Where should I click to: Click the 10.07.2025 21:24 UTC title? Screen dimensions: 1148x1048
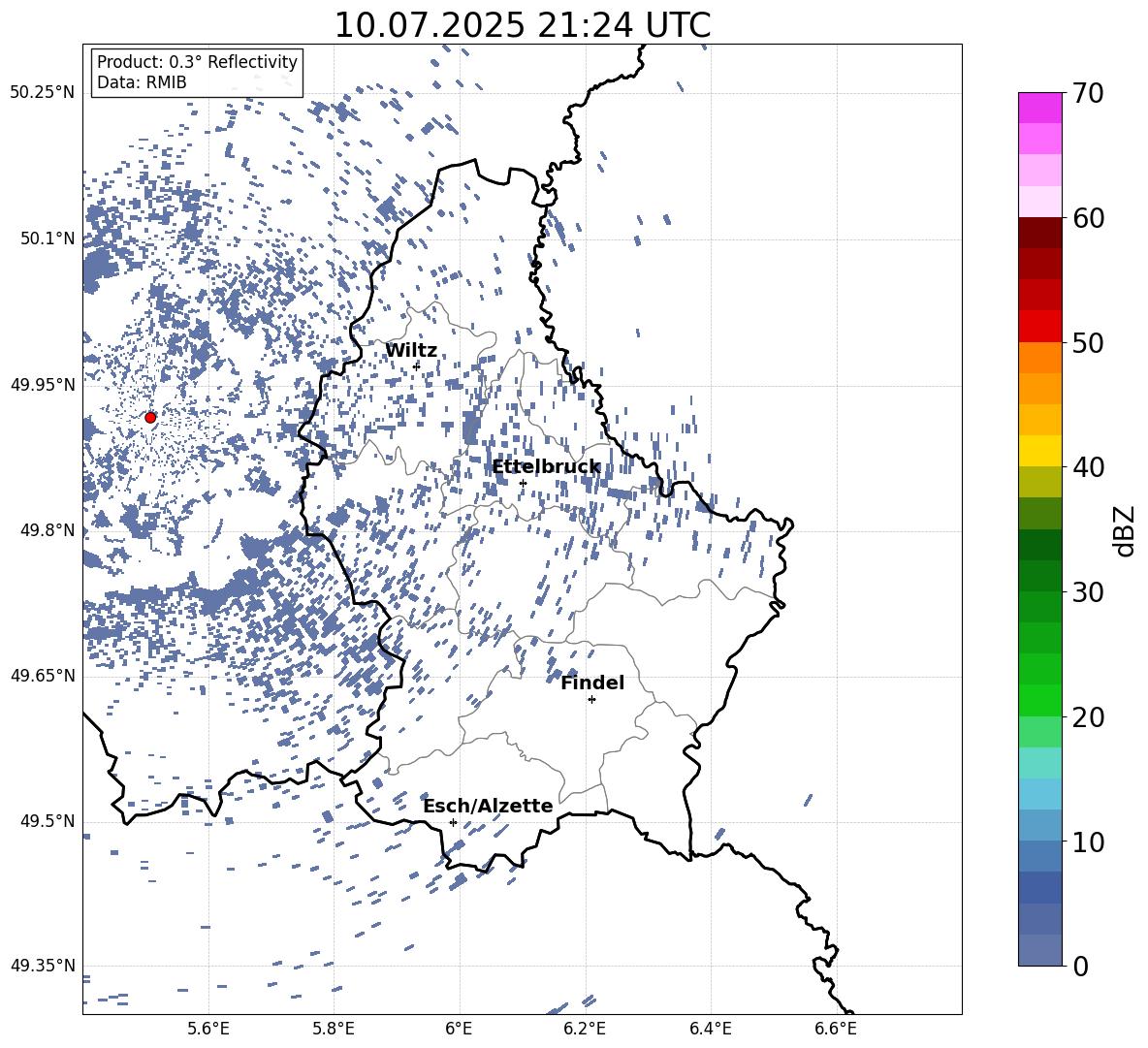tap(523, 25)
